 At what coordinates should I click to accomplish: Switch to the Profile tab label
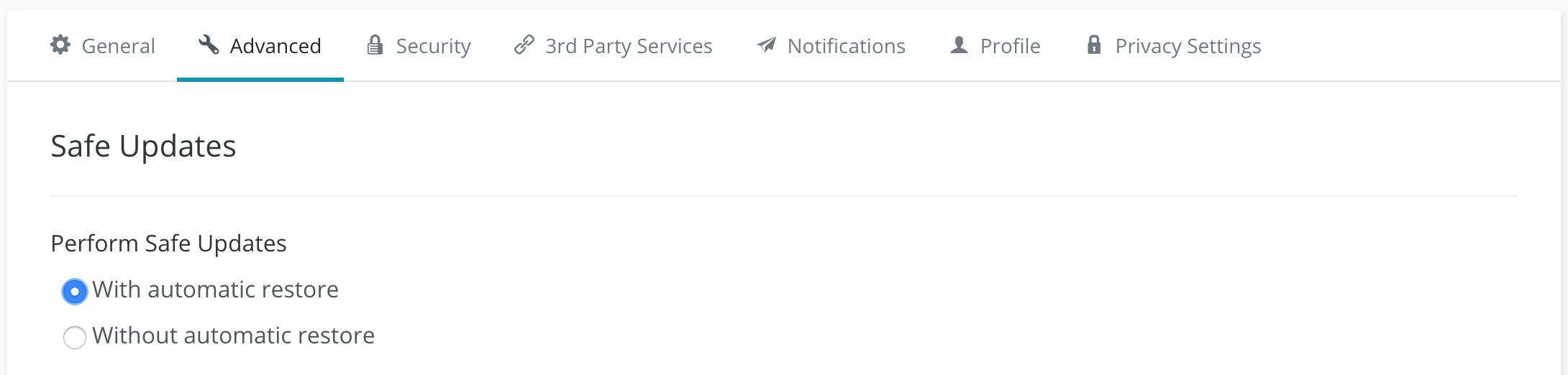pos(1010,46)
